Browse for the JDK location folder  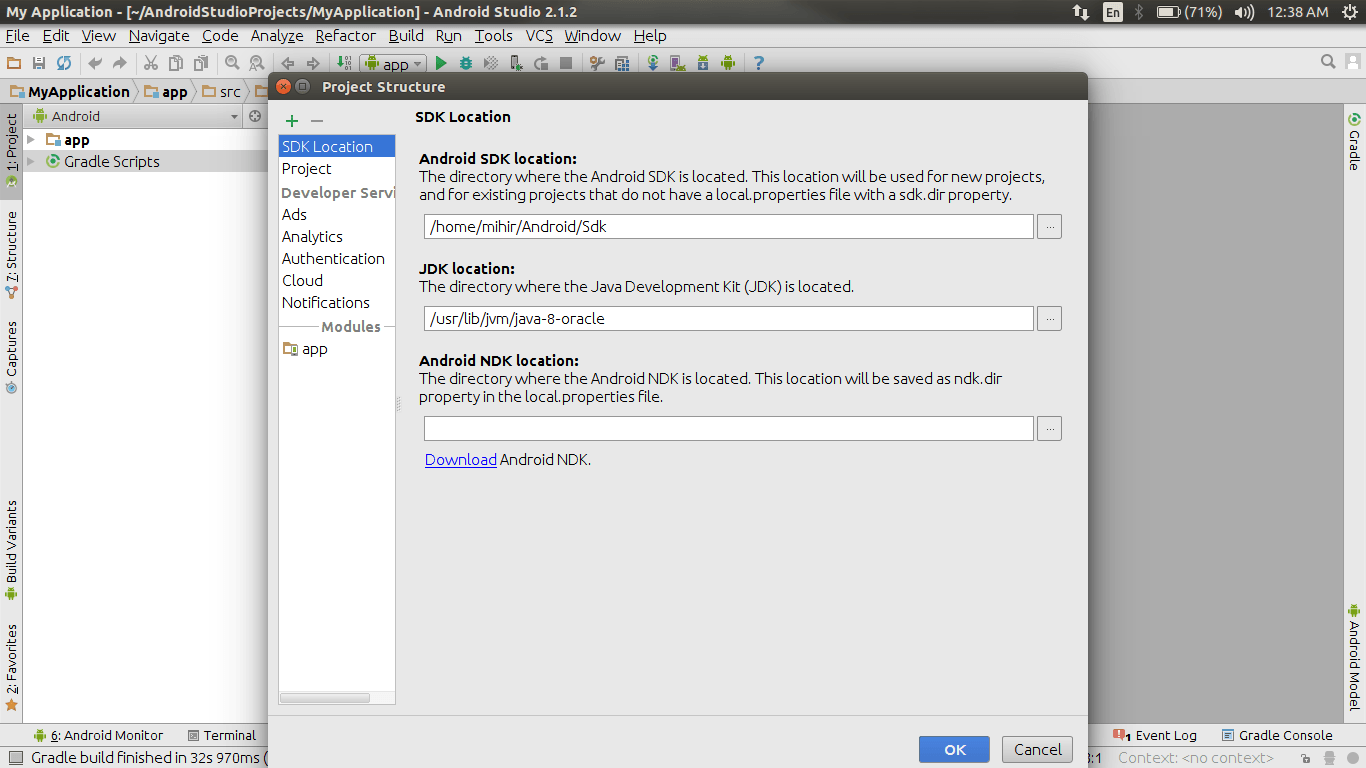point(1049,319)
